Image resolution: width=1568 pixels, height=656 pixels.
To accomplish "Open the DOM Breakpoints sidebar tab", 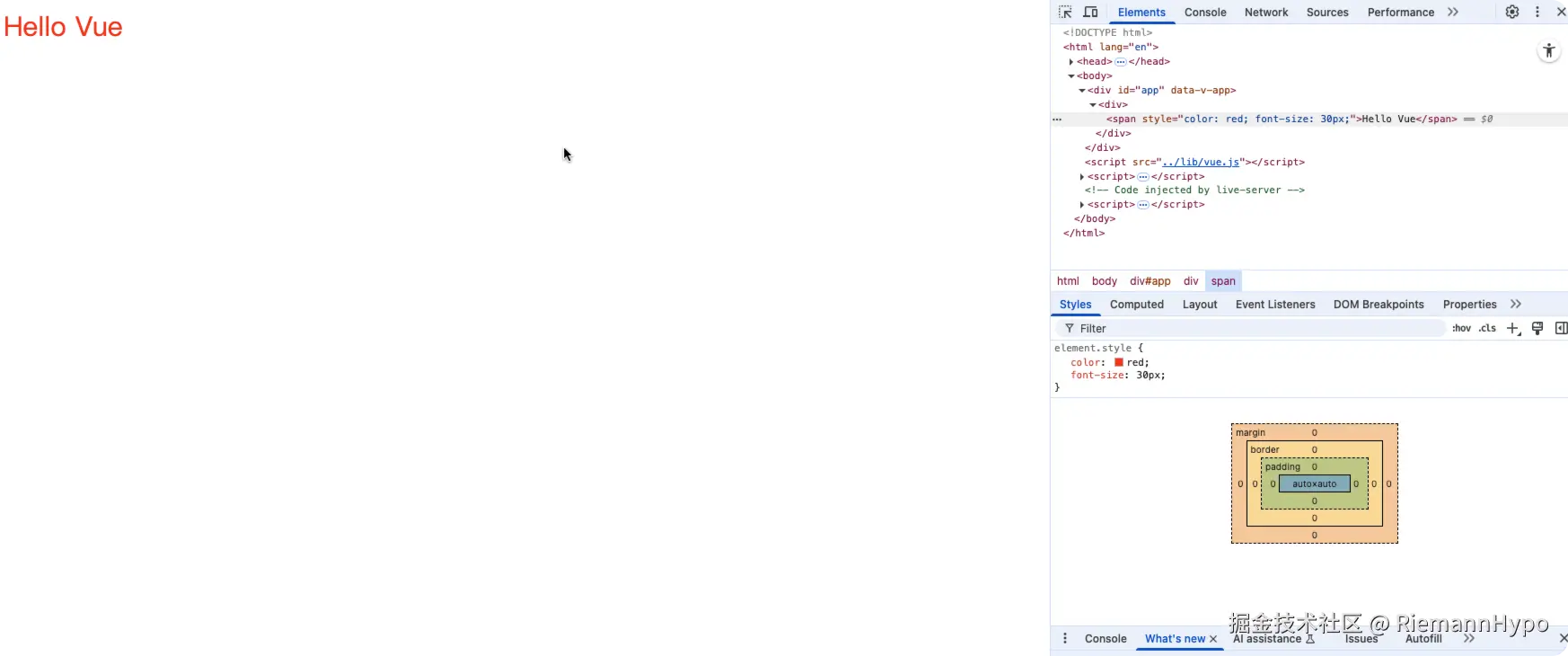I will tap(1379, 305).
